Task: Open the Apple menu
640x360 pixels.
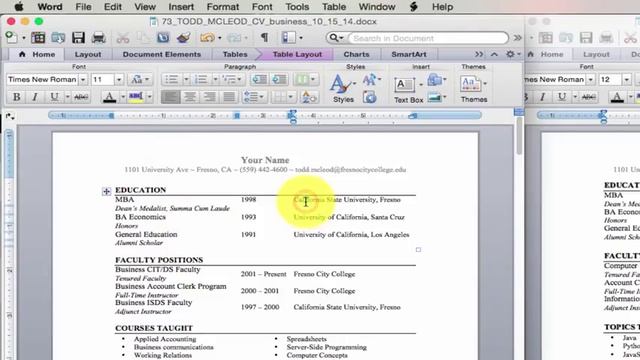Action: pos(19,7)
